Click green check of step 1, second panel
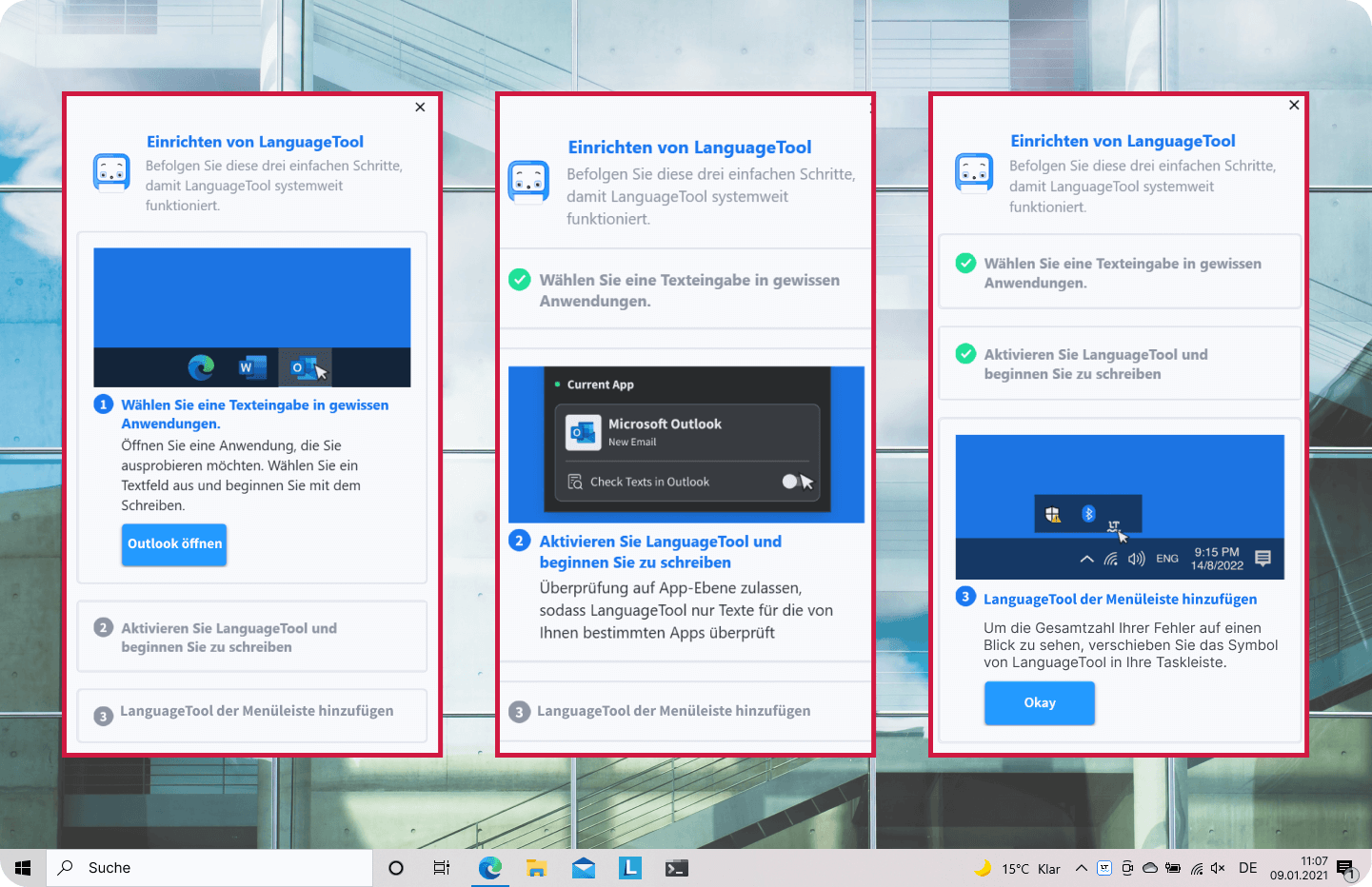Viewport: 1372px width, 887px height. 520,280
